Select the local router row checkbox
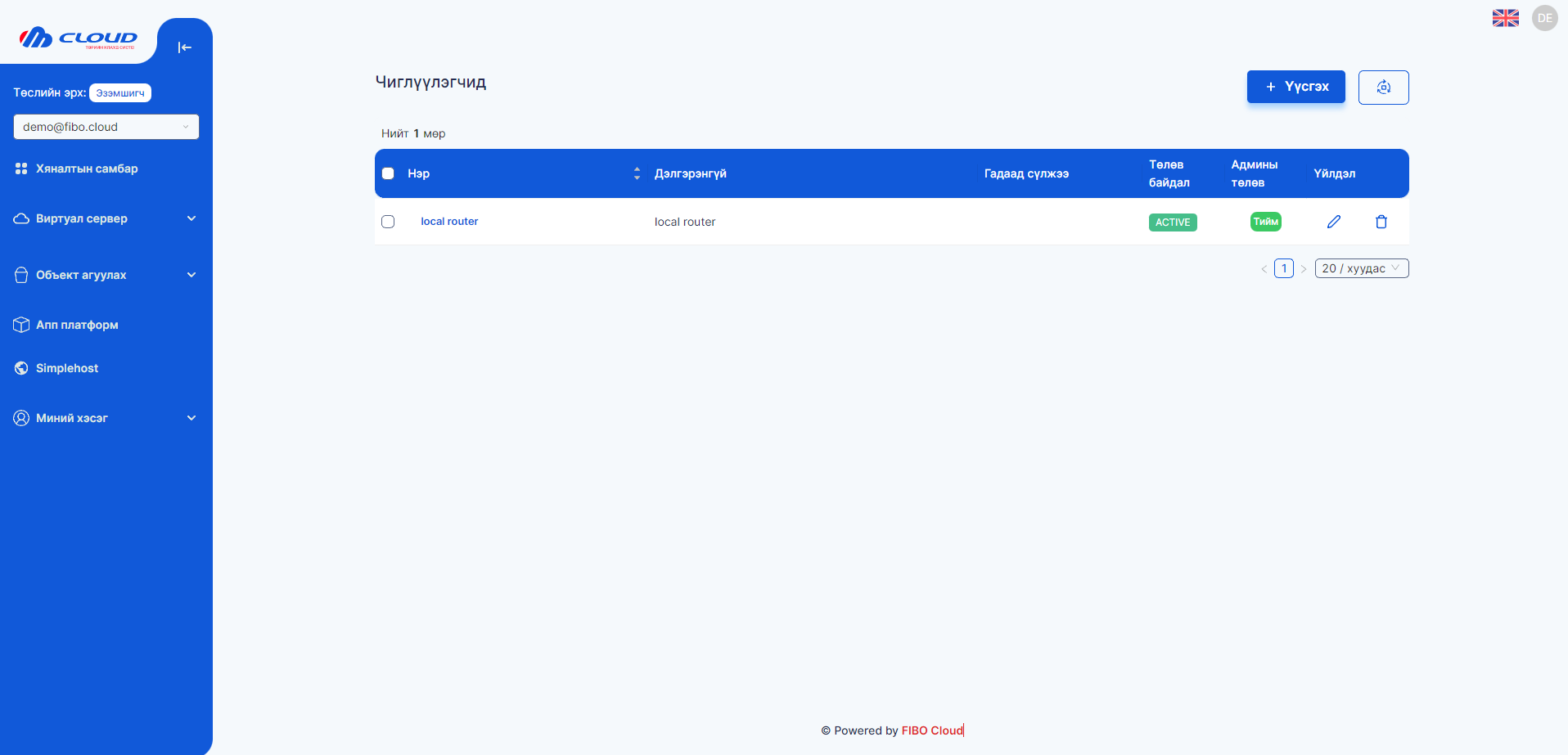This screenshot has width=1568, height=755. click(x=388, y=222)
